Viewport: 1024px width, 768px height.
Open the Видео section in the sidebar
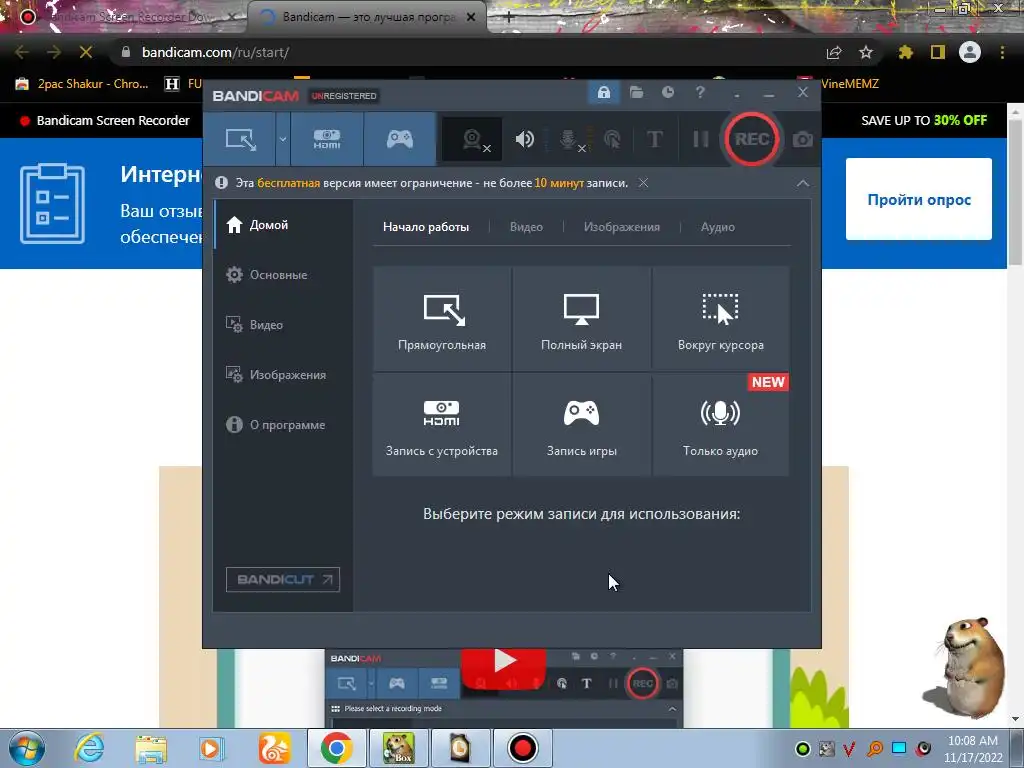coord(284,325)
